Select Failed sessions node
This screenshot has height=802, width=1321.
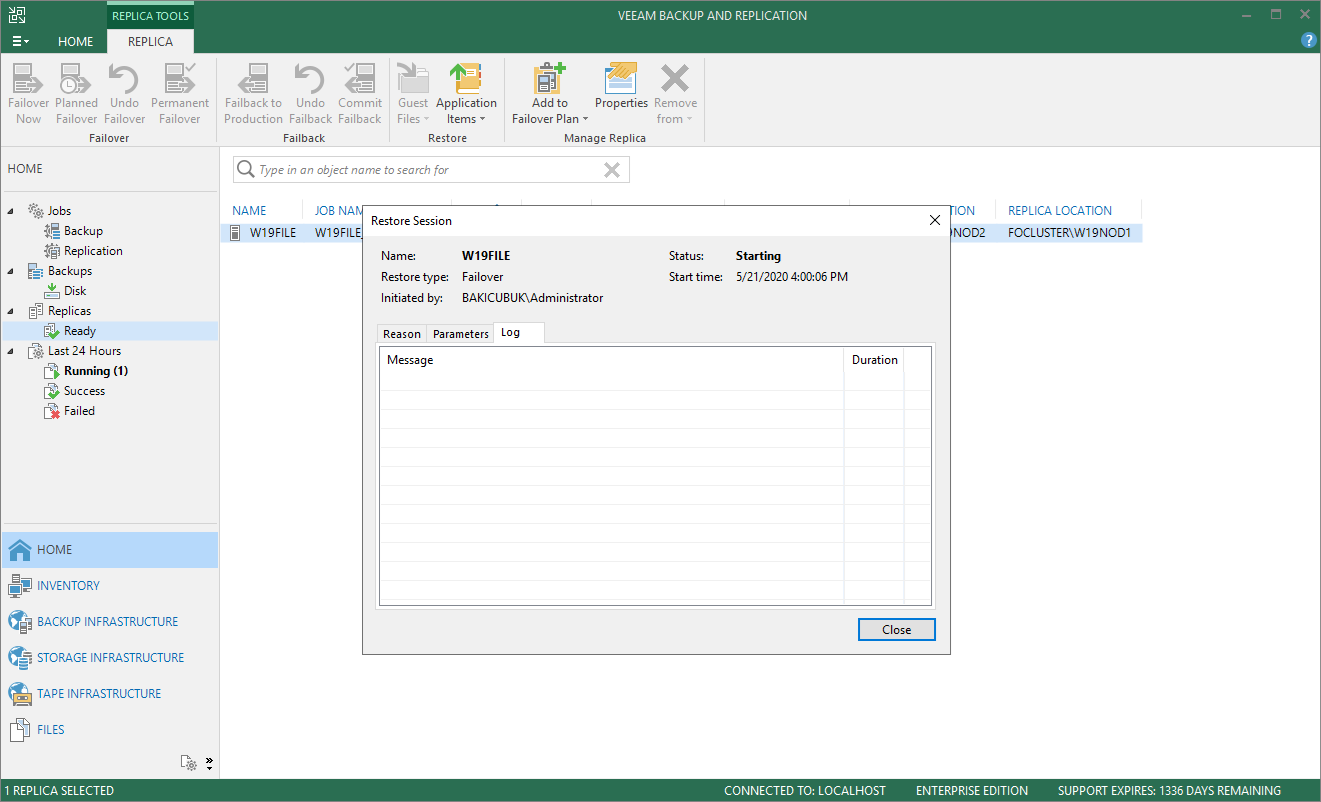[x=79, y=411]
